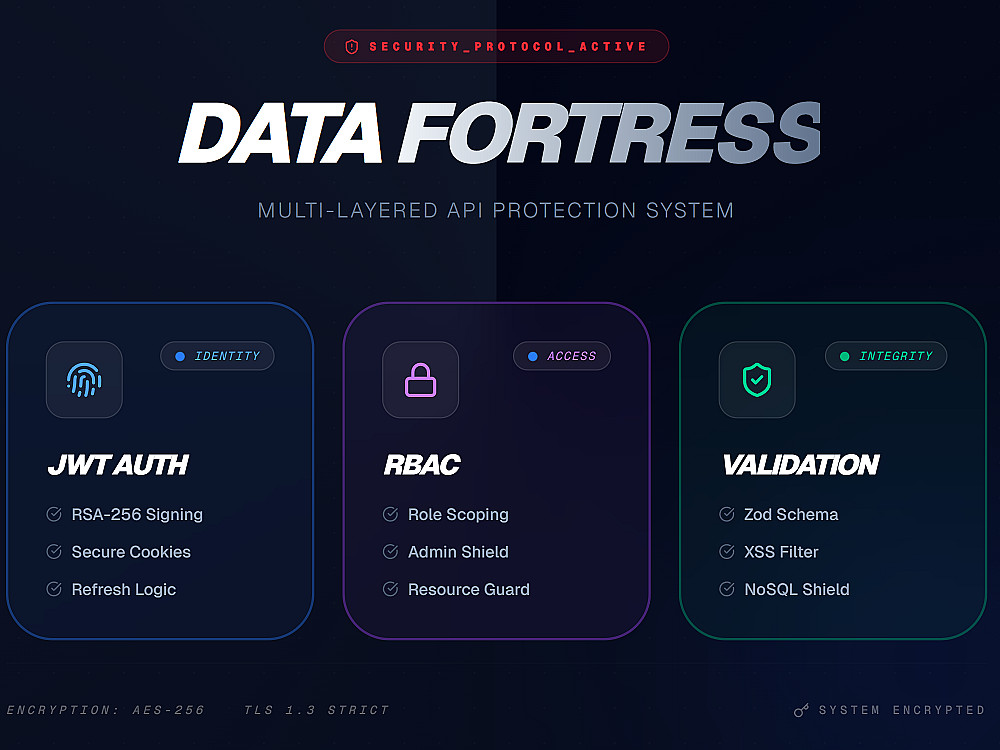Click the shield checkmark icon in Validation card
This screenshot has height=750, width=1000.
point(756,379)
